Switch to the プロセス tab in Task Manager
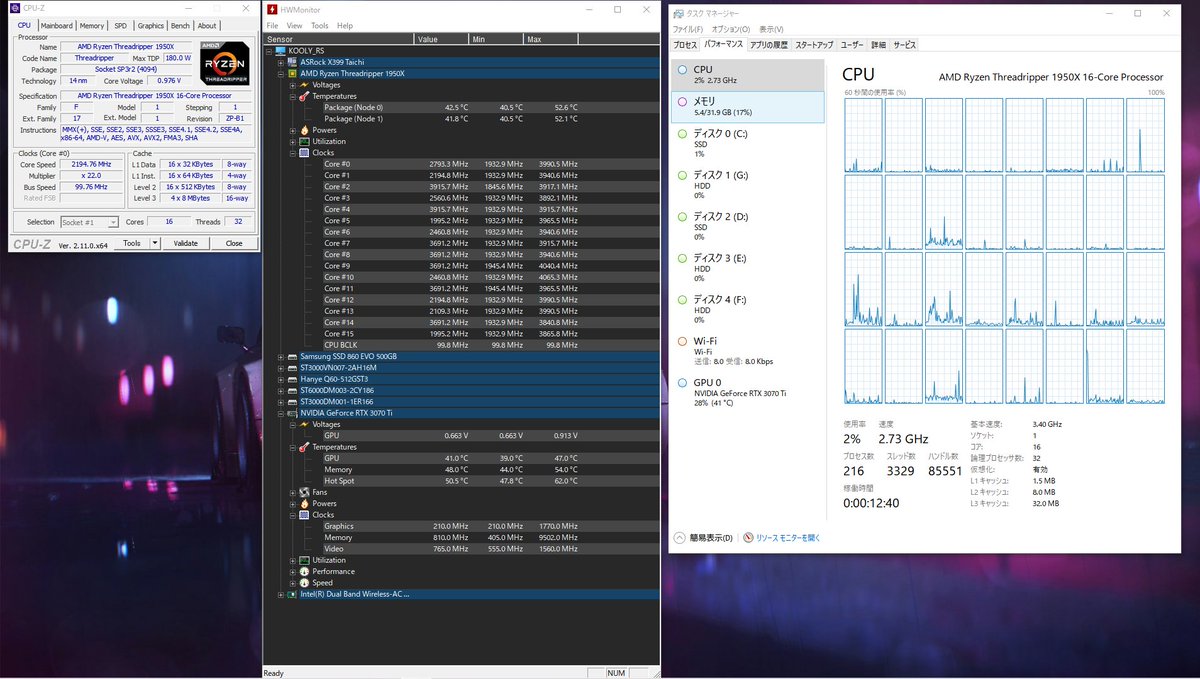 [685, 45]
